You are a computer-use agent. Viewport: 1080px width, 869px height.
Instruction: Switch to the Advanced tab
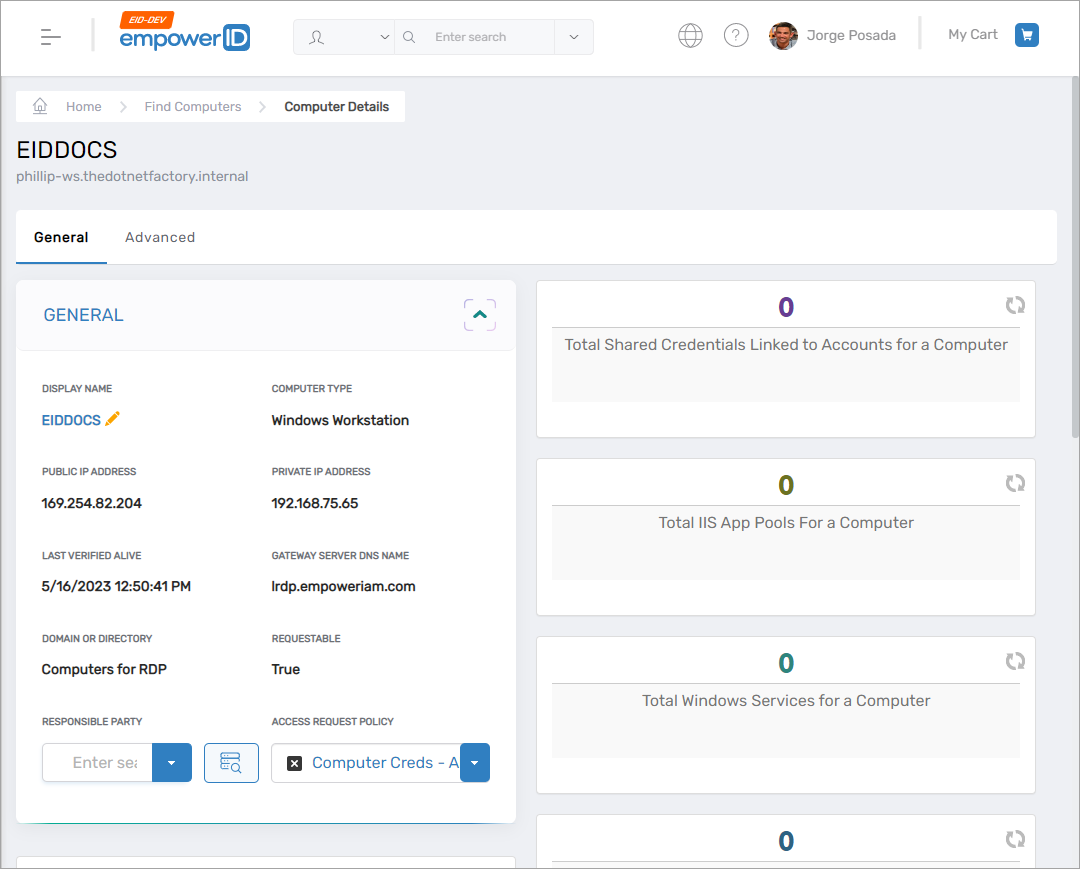coord(160,237)
